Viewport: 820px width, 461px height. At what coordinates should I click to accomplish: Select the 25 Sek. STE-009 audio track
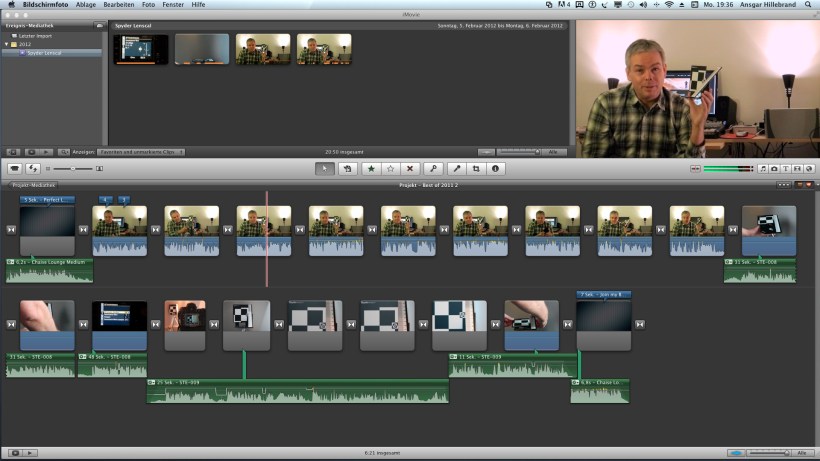(298, 391)
